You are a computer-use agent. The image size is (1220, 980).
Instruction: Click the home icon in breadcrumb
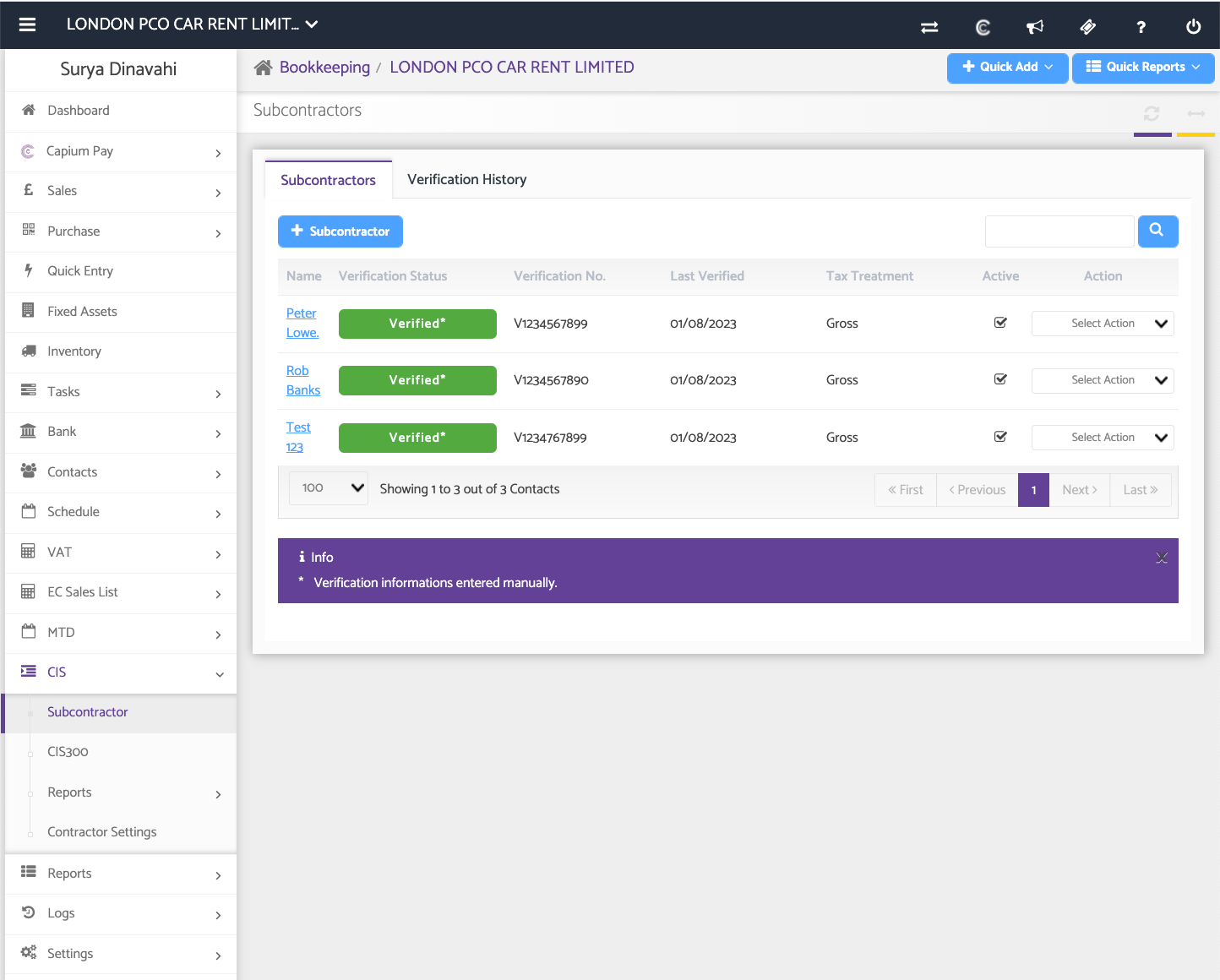coord(264,68)
